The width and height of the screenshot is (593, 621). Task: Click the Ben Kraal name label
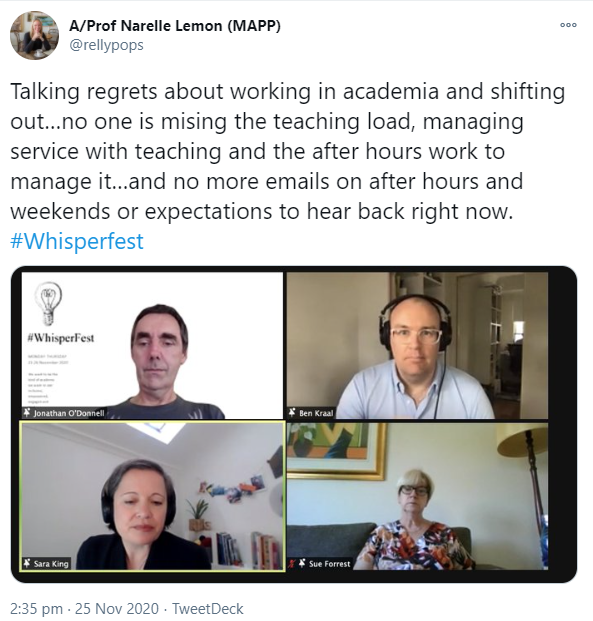tap(316, 413)
